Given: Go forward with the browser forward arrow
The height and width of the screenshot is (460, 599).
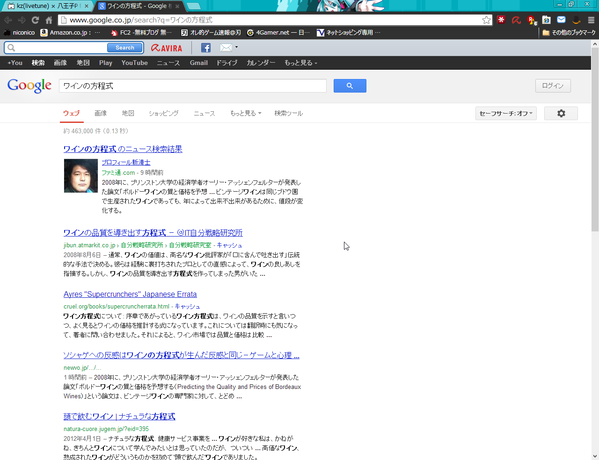Looking at the screenshot, I should tap(22, 20).
